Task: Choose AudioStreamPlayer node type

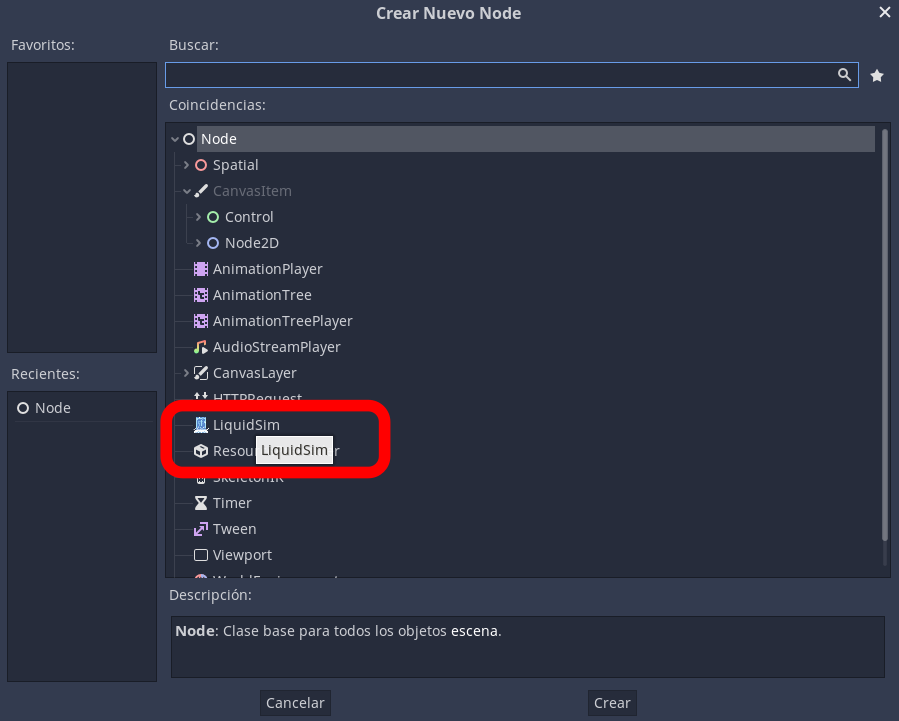Action: 276,347
